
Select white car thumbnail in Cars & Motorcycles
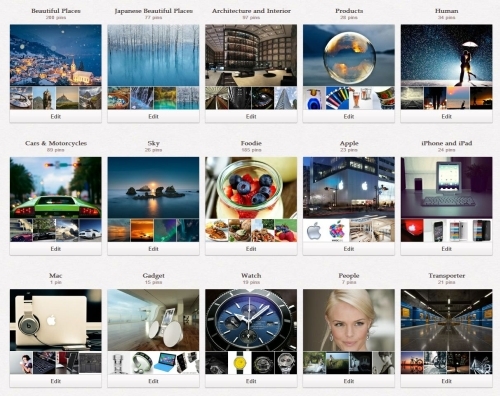(90, 230)
